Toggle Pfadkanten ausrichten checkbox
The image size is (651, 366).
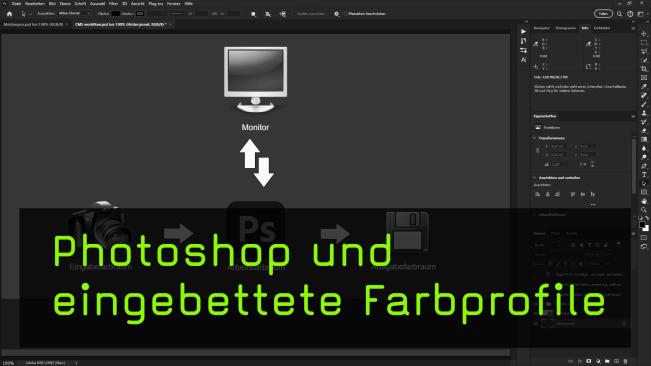346,14
